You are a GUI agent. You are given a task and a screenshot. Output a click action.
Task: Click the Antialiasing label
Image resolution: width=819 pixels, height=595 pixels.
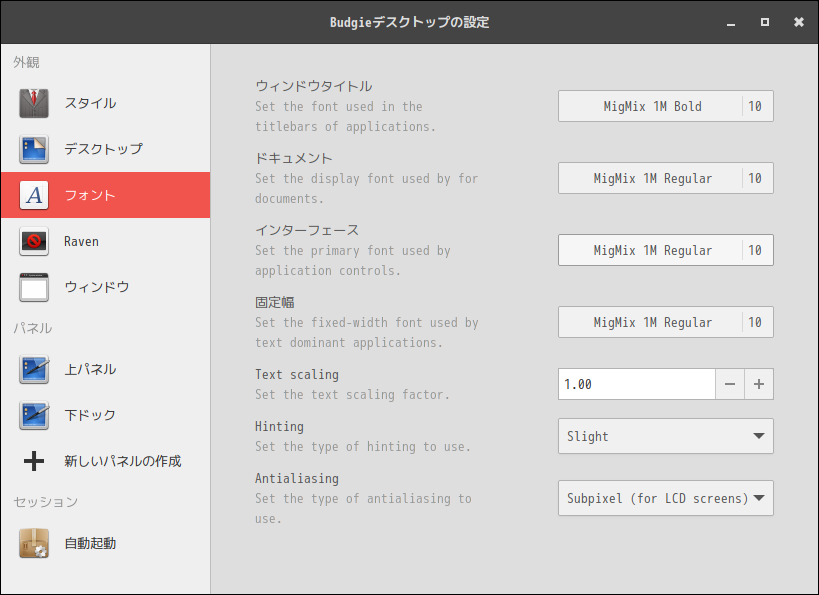297,479
